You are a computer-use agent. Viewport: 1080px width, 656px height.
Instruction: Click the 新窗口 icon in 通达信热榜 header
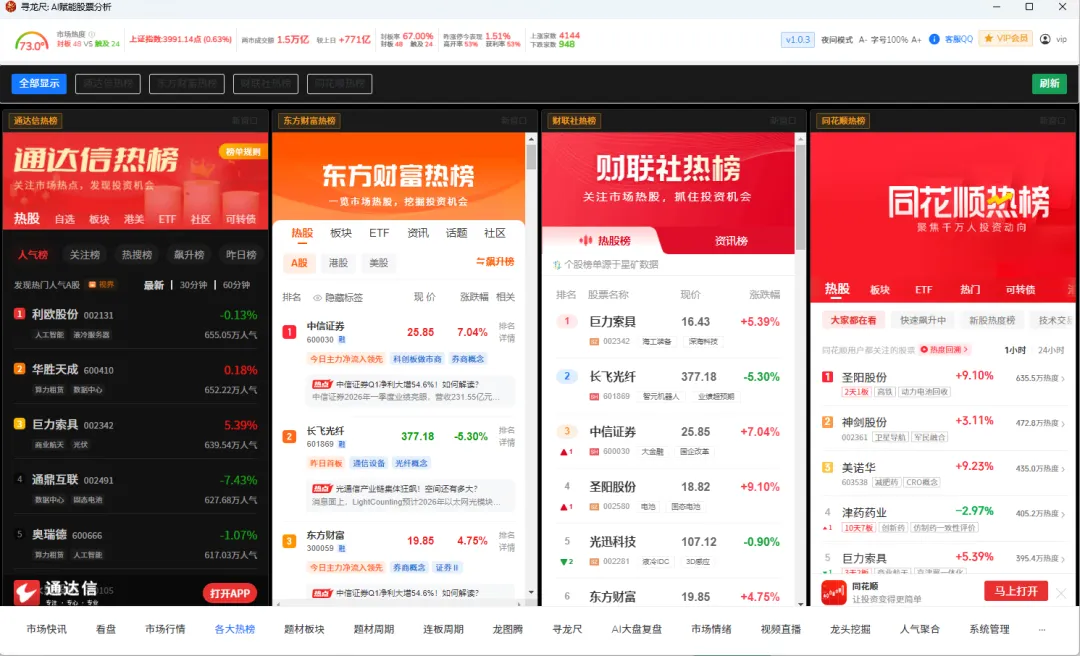[x=245, y=121]
